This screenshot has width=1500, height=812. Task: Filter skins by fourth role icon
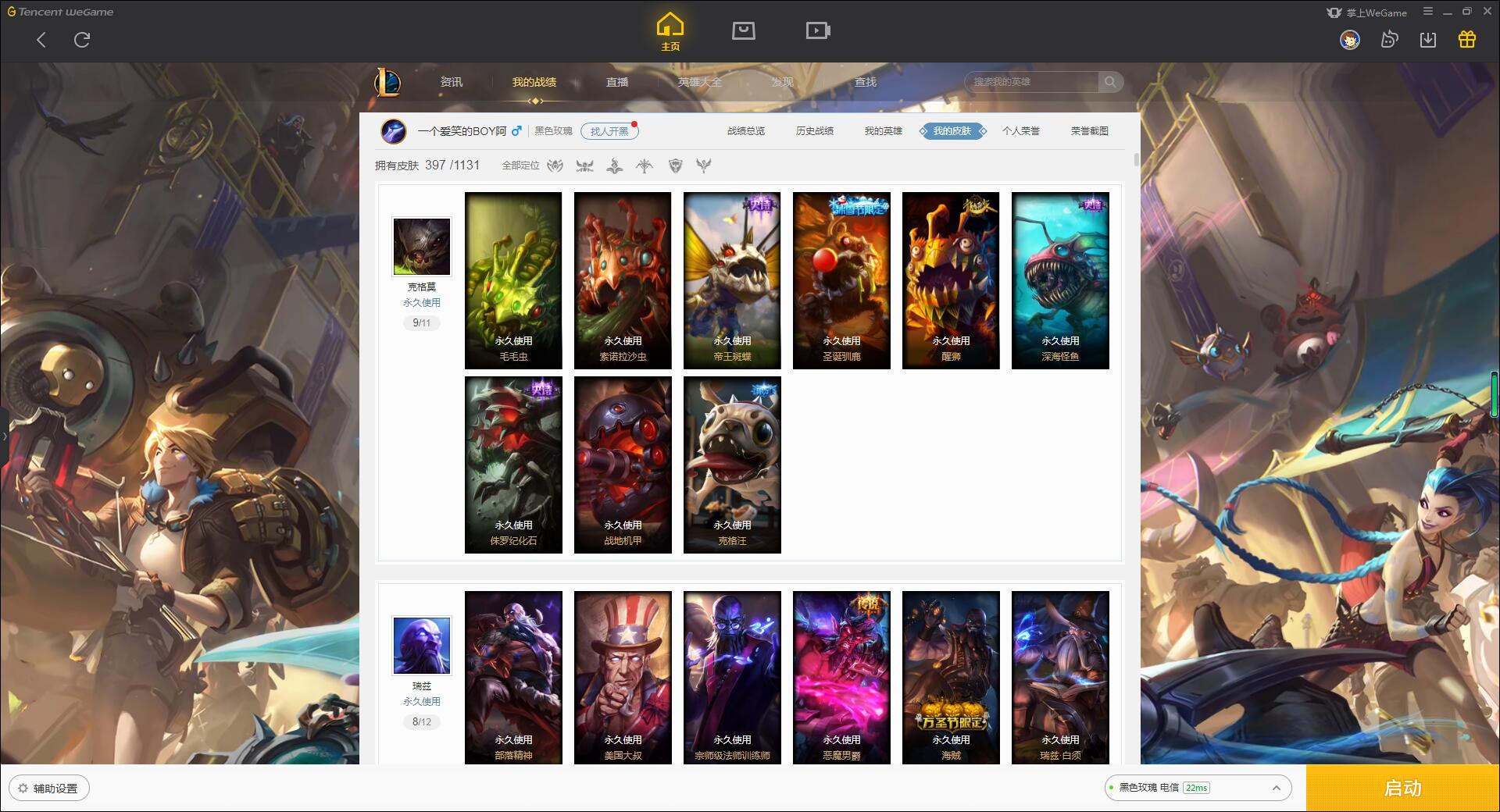coord(645,166)
